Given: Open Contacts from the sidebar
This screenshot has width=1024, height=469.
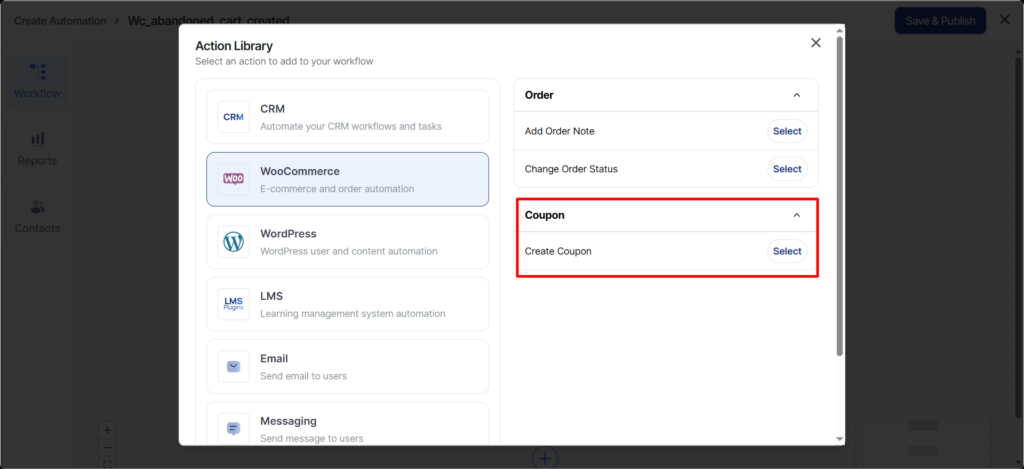Looking at the screenshot, I should (x=37, y=217).
